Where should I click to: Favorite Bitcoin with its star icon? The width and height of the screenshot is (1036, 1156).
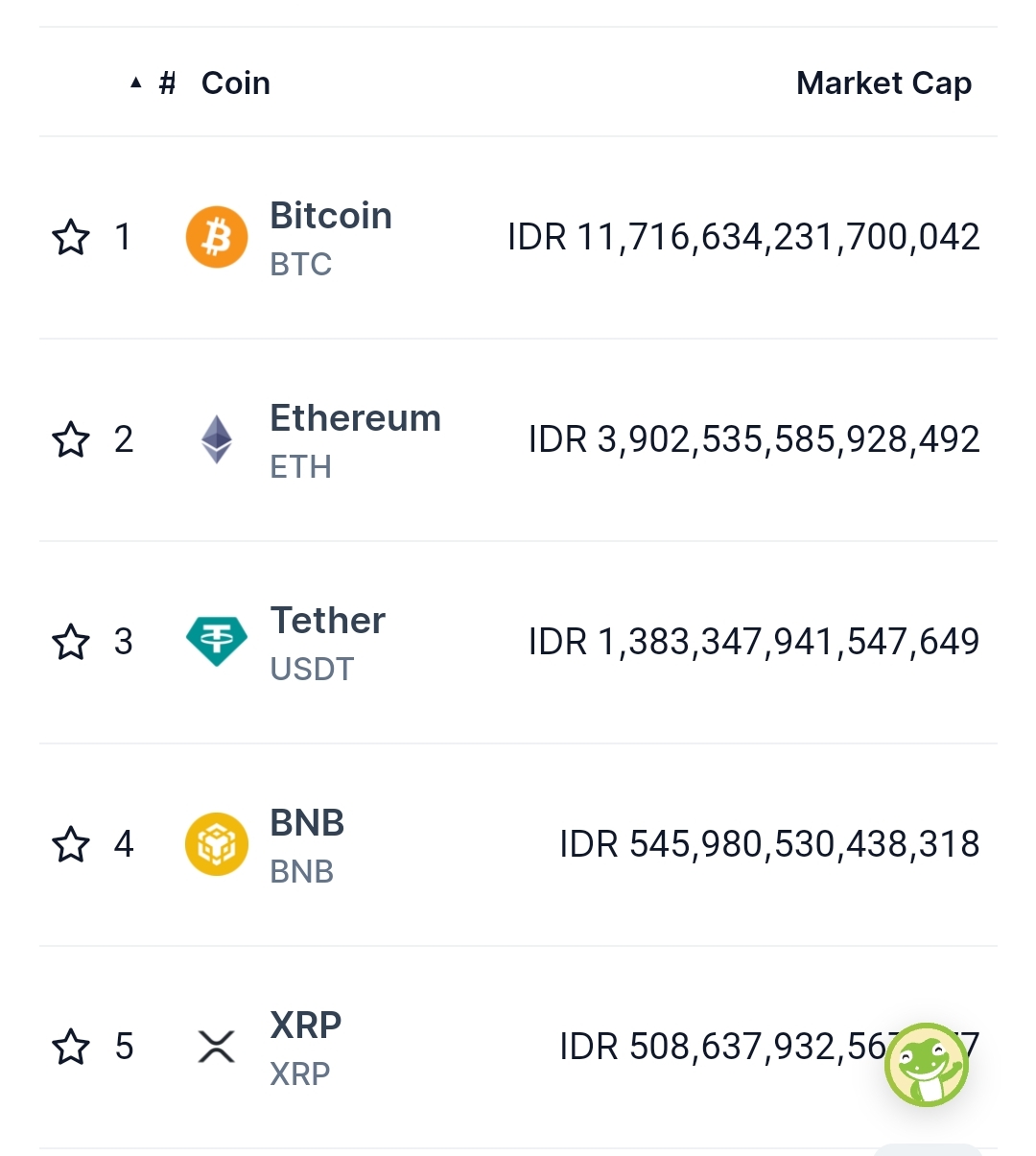71,237
